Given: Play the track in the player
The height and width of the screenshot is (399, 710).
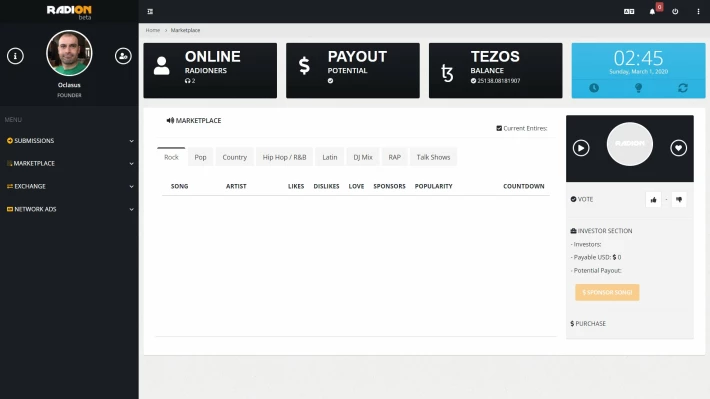Looking at the screenshot, I should pyautogui.click(x=581, y=148).
